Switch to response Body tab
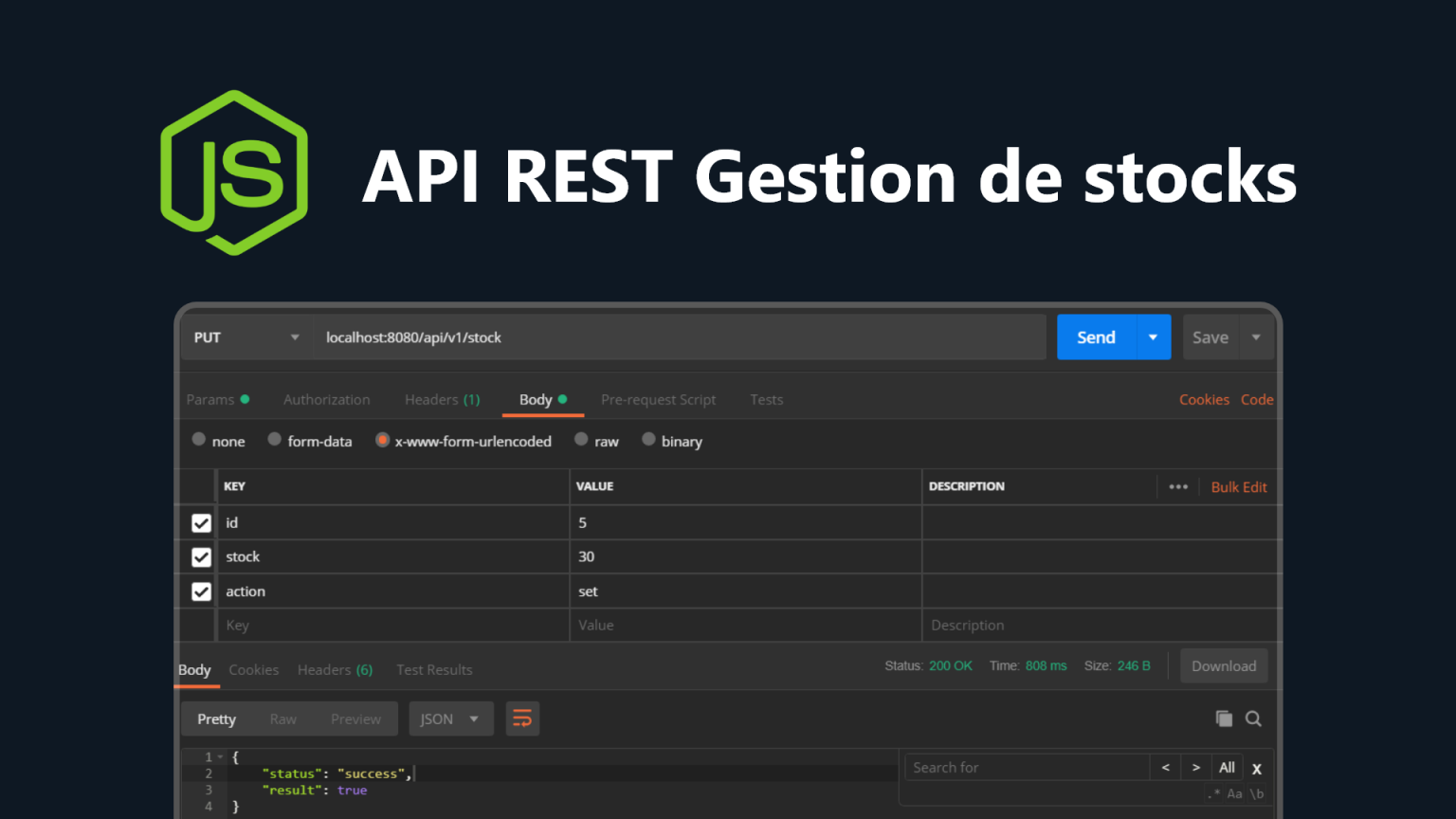This screenshot has height=819, width=1456. [195, 670]
